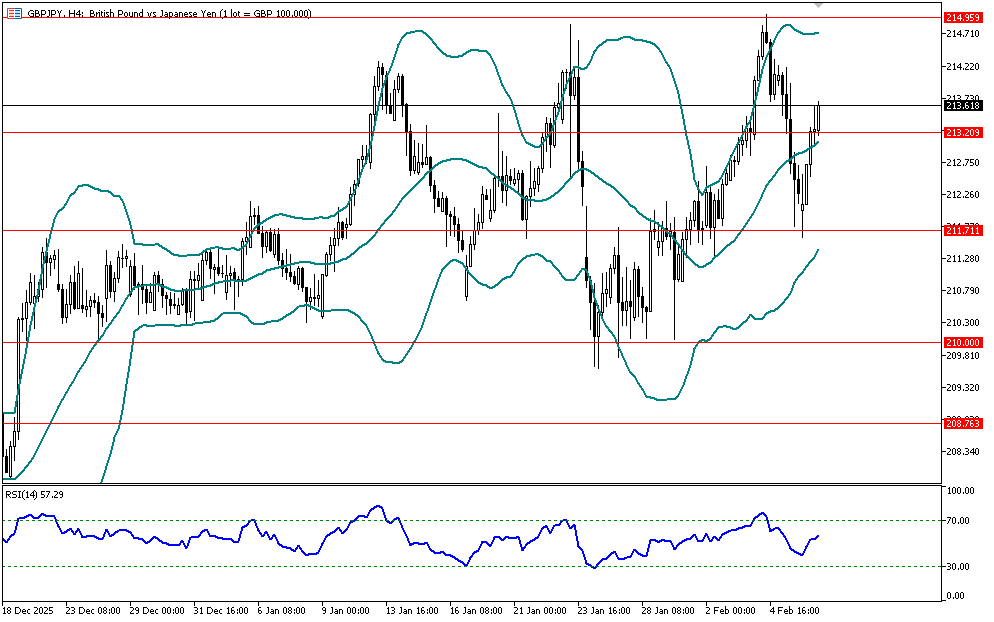Click the 4 Feb 16:00 time label
This screenshot has width=994, height=622.
tap(797, 608)
